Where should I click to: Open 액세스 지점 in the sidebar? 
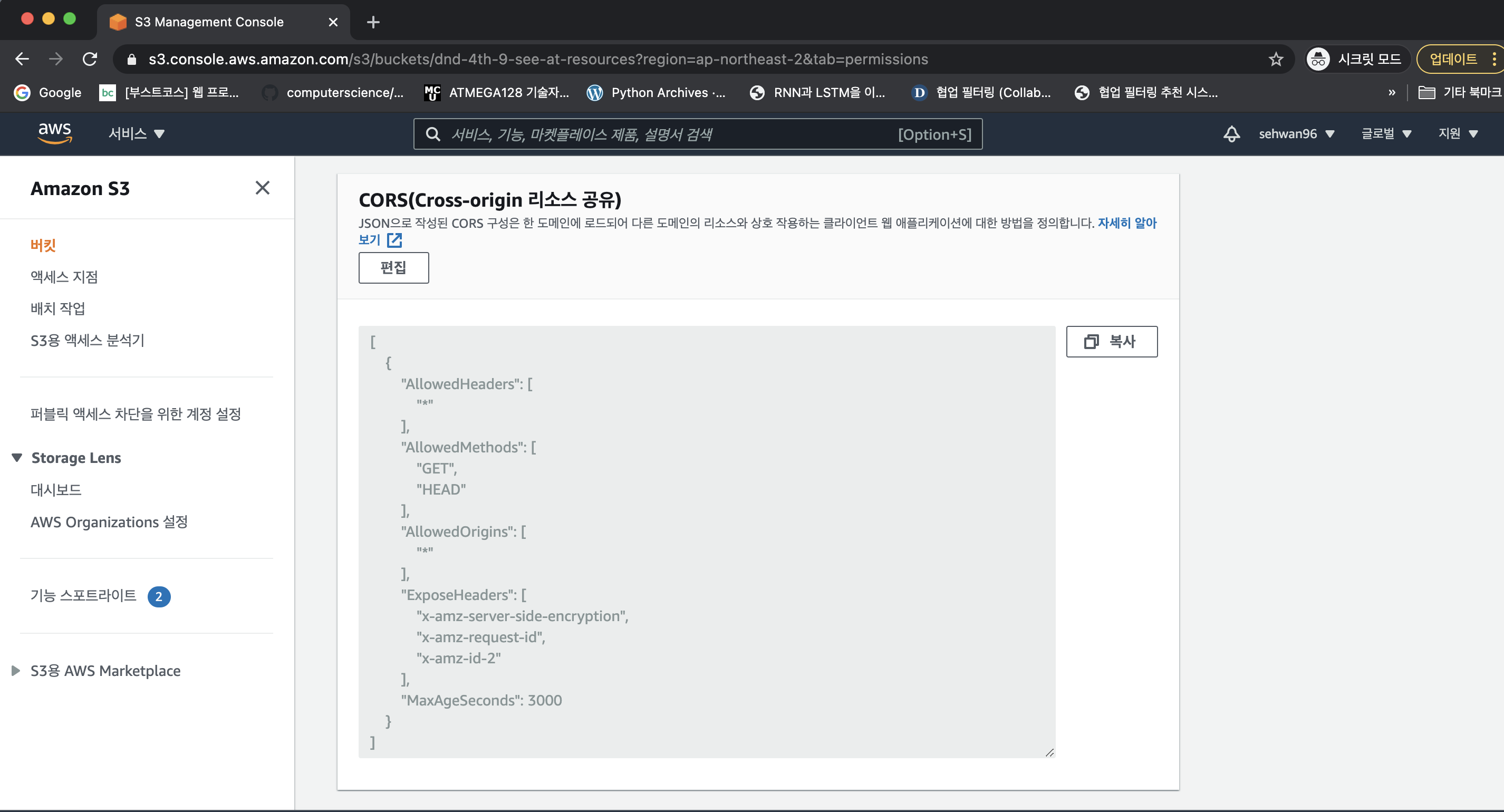tap(64, 277)
